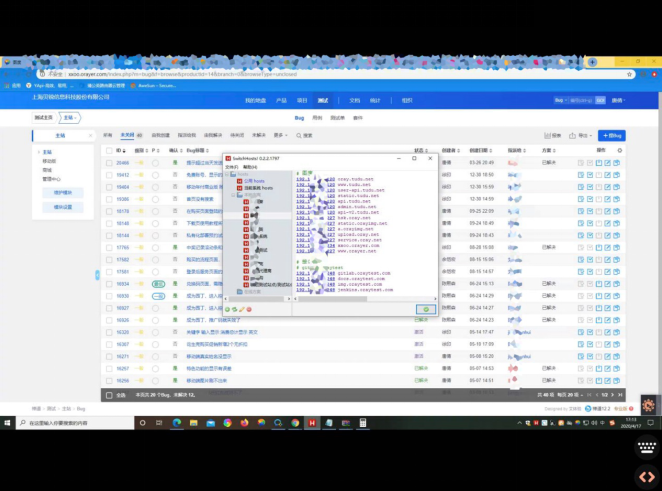Tick the 全选 checkbox in the footer bar

pyautogui.click(x=109, y=396)
